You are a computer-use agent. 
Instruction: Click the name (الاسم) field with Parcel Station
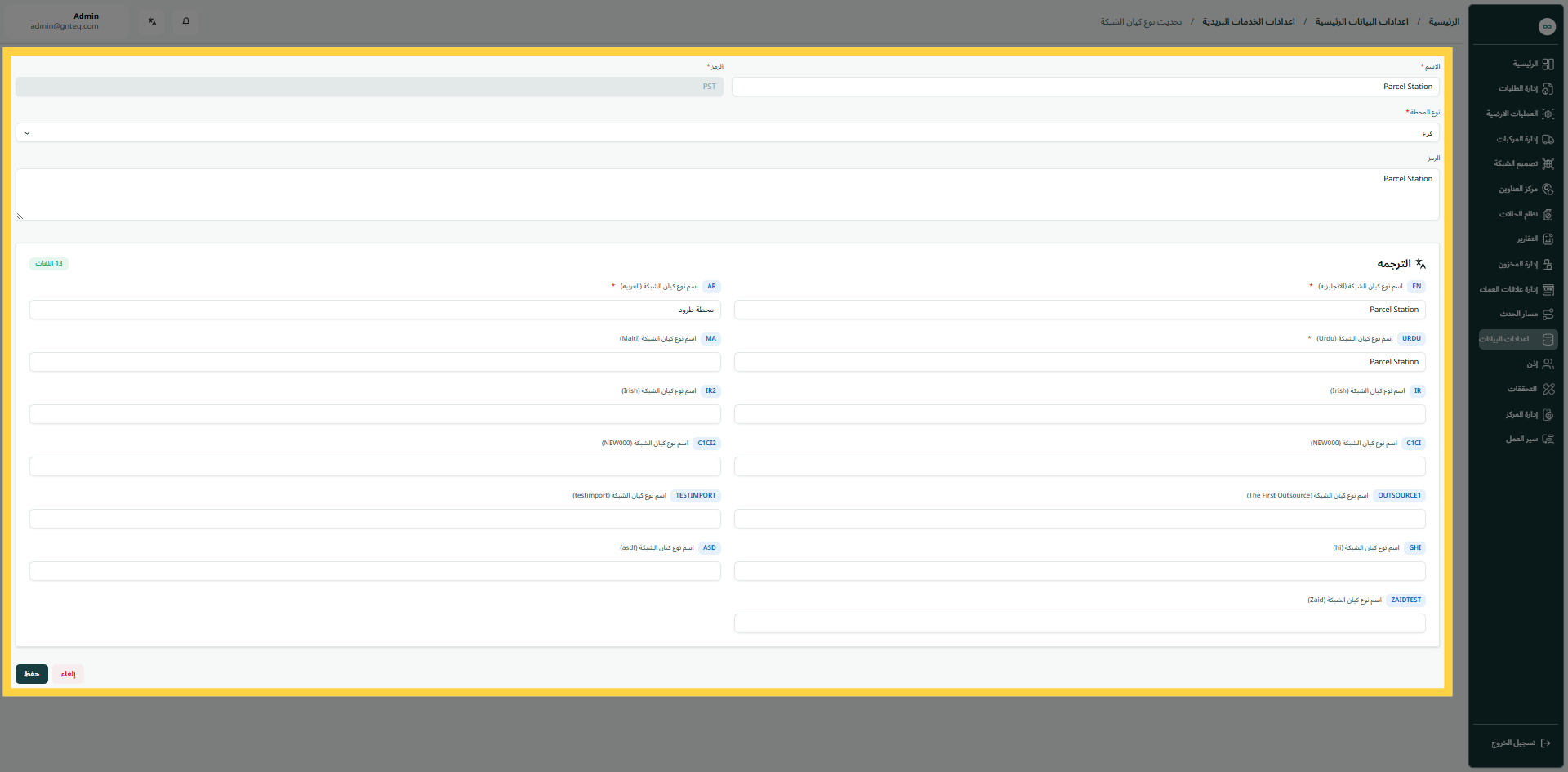coord(1085,87)
